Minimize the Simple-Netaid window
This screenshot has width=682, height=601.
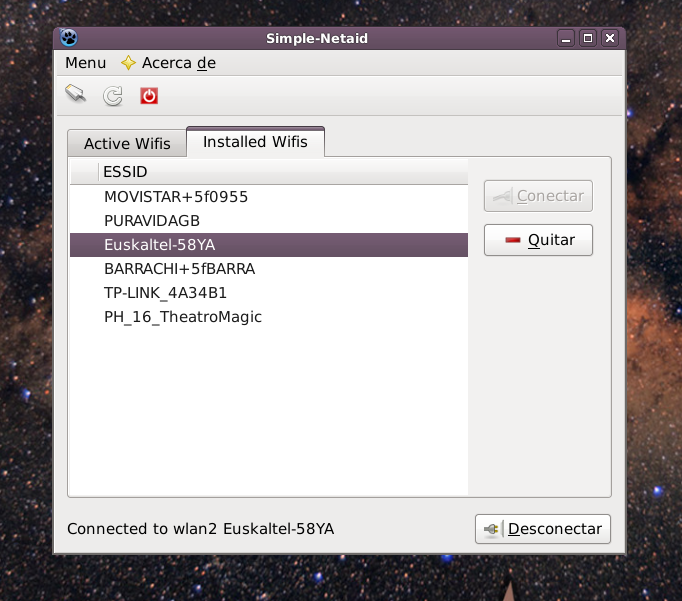[567, 39]
